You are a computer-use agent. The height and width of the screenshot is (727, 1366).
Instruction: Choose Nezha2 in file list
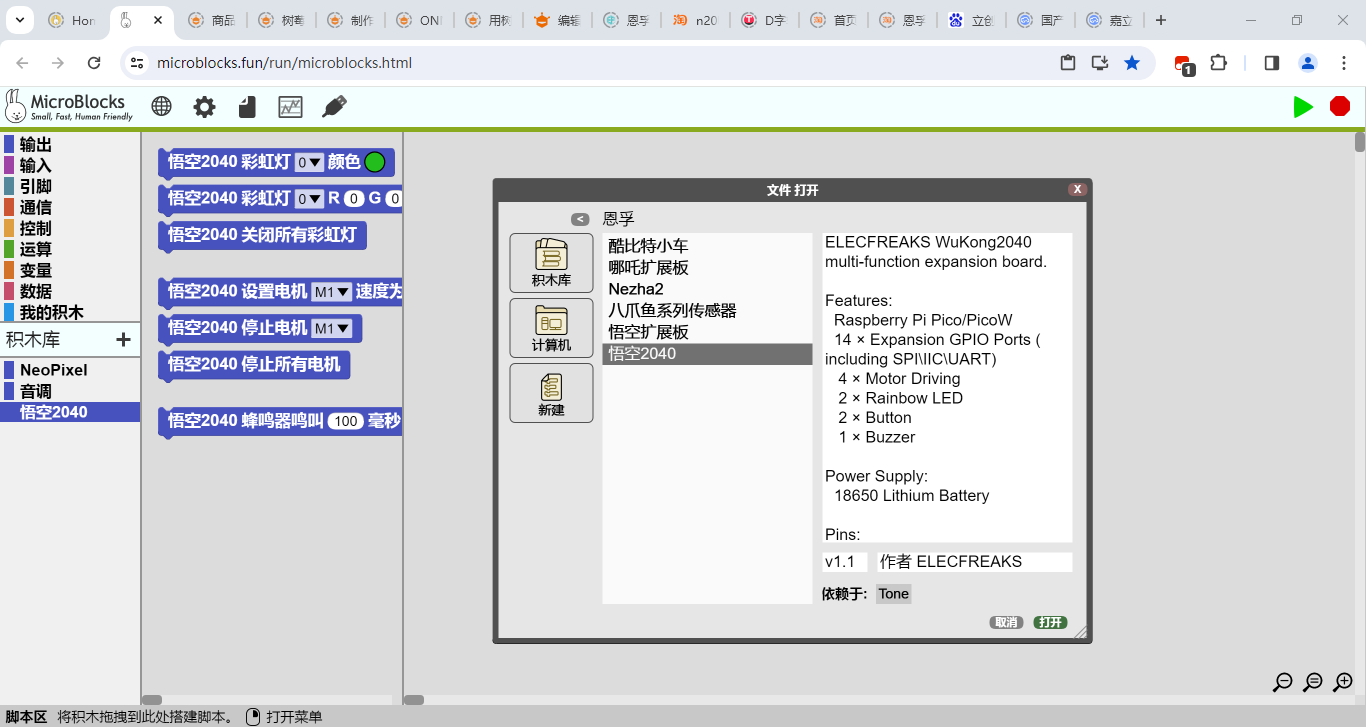pos(707,289)
